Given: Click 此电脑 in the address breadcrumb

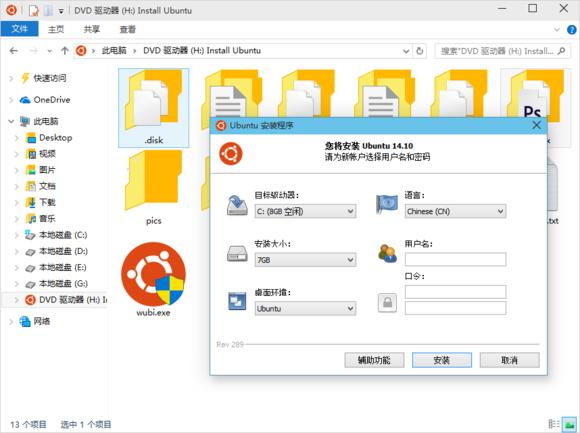Looking at the screenshot, I should click(x=114, y=51).
